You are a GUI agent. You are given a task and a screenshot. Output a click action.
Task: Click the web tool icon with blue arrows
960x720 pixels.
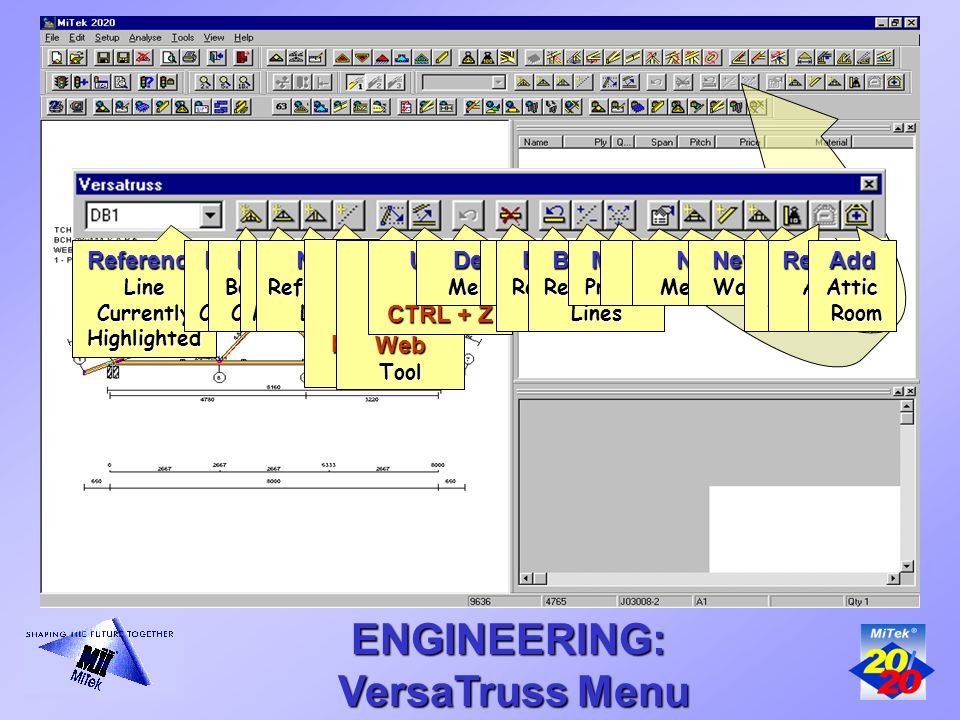391,215
